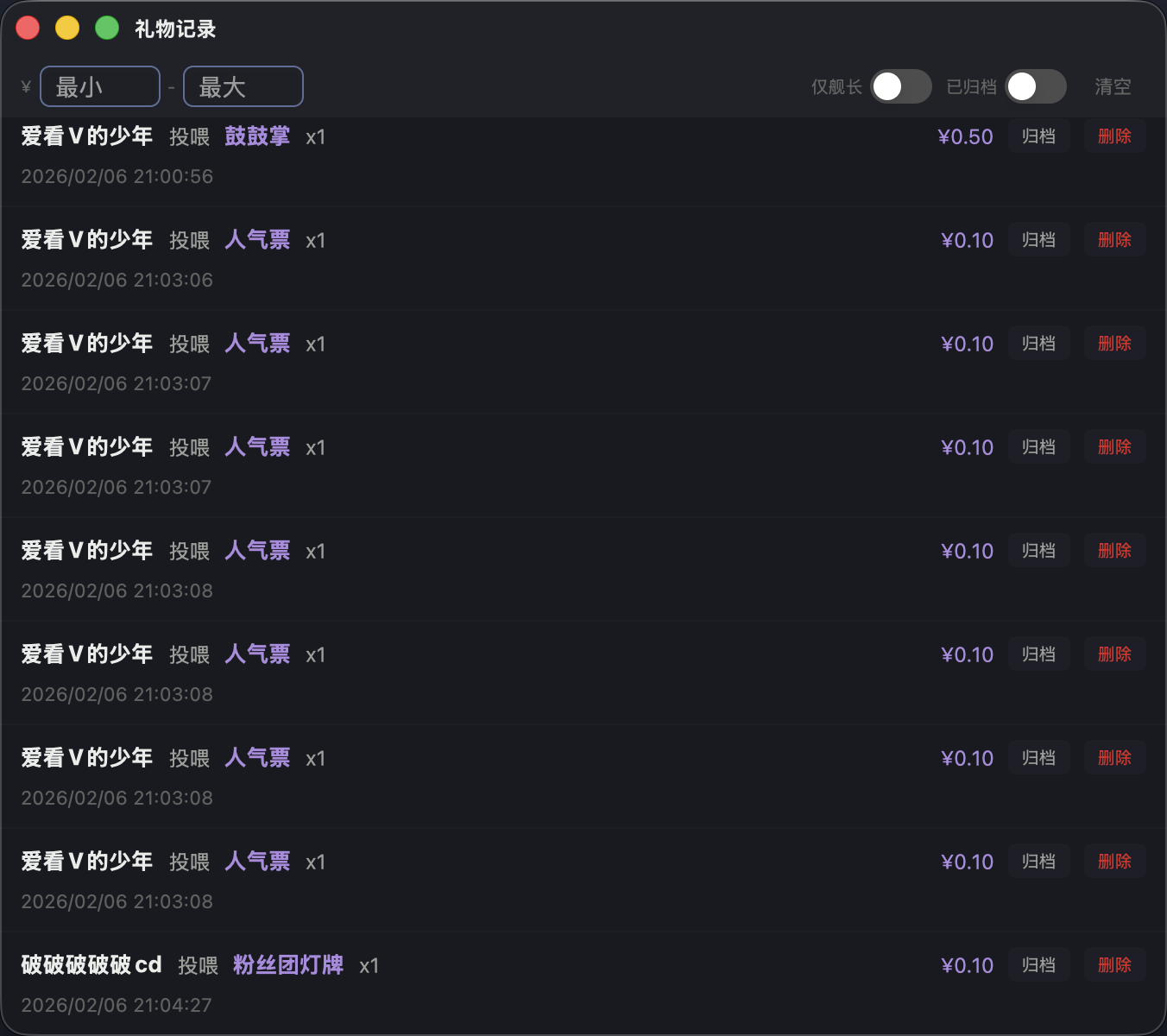1167x1036 pixels.
Task: Select username 爱看V的少年 in the first row
Action: coord(86,136)
